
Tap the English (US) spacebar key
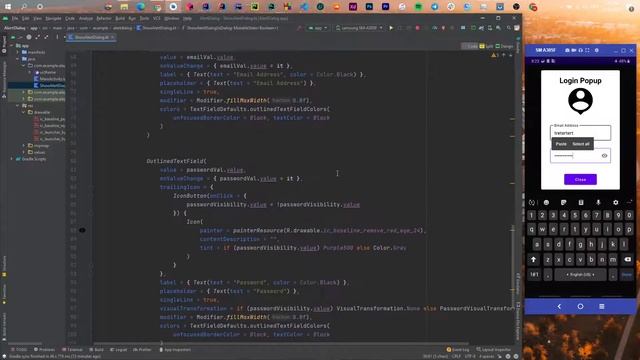tap(580, 275)
